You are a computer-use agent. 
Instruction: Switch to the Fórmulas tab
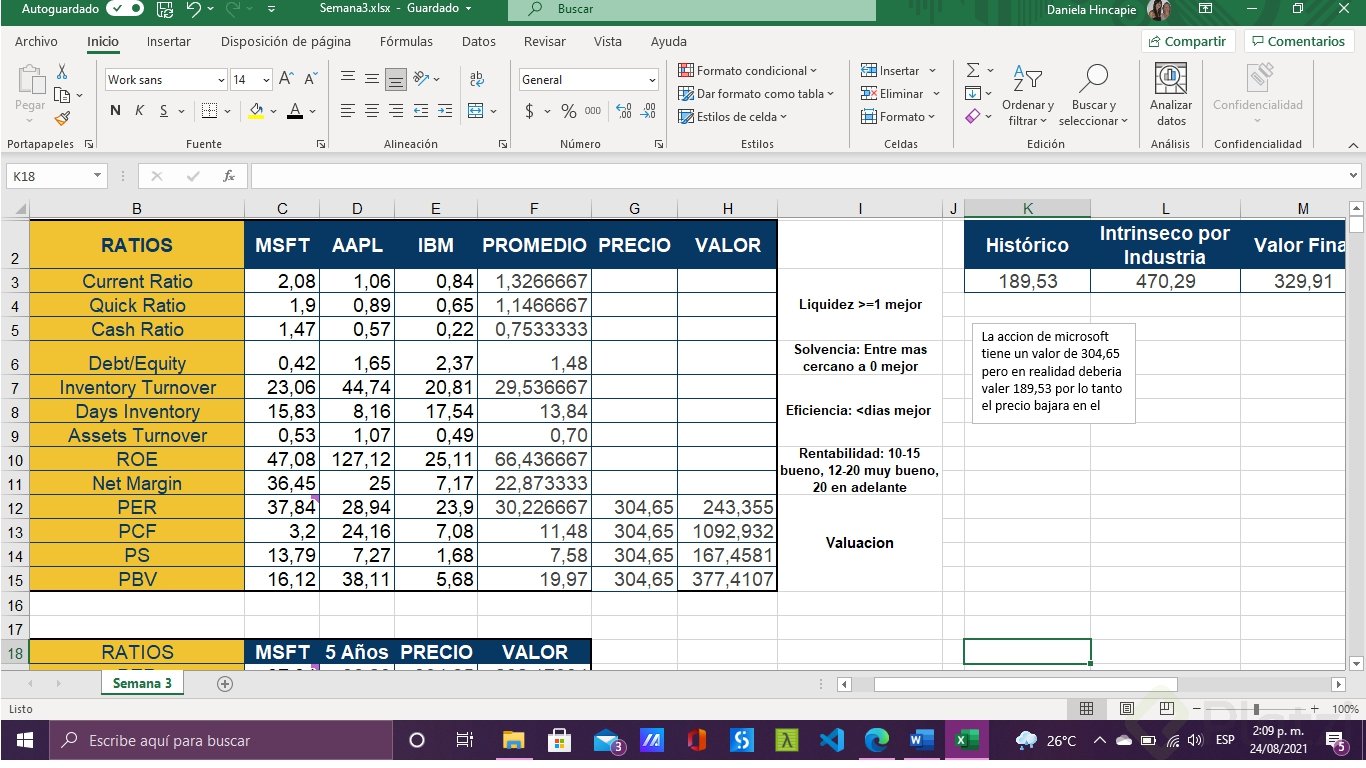pos(406,42)
